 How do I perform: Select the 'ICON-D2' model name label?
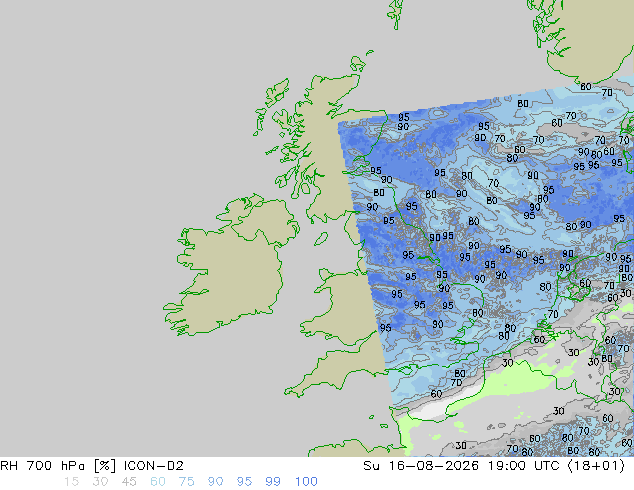(154, 466)
